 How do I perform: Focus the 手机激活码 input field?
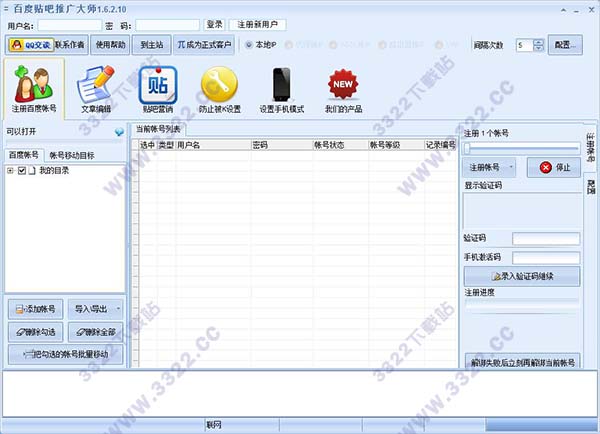tap(546, 258)
